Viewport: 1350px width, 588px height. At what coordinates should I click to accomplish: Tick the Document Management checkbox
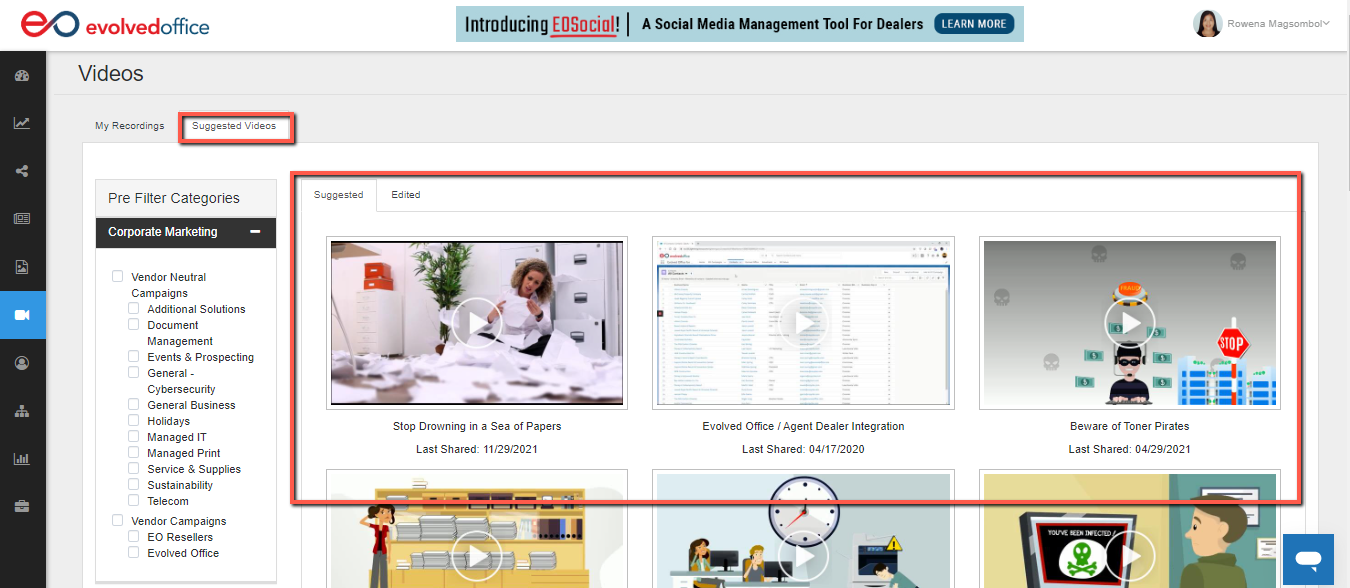click(134, 325)
